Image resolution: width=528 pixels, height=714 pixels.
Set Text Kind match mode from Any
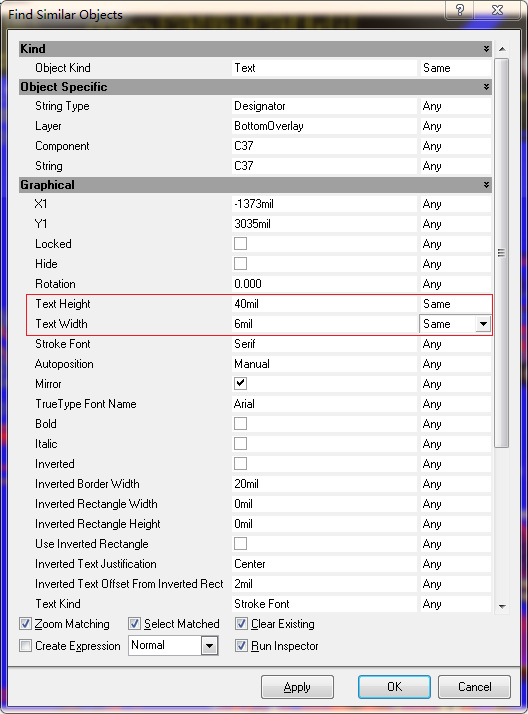pyautogui.click(x=455, y=604)
